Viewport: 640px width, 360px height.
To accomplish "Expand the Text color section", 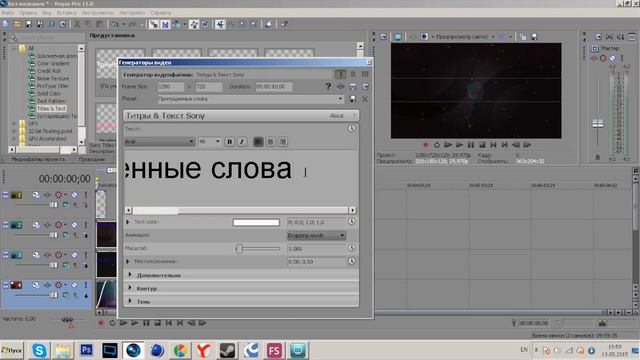I will coord(128,222).
